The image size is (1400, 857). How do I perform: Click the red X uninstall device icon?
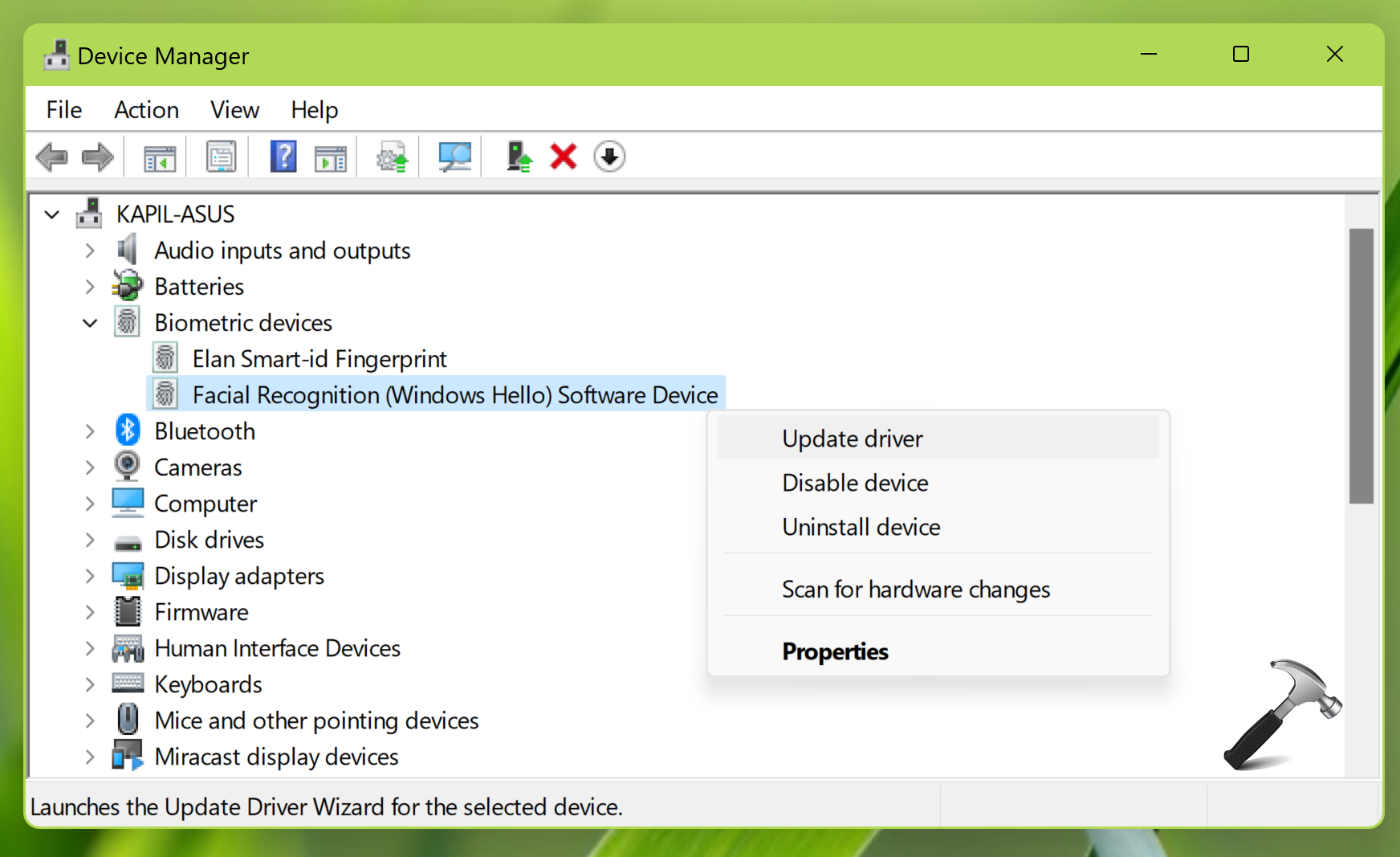click(564, 157)
